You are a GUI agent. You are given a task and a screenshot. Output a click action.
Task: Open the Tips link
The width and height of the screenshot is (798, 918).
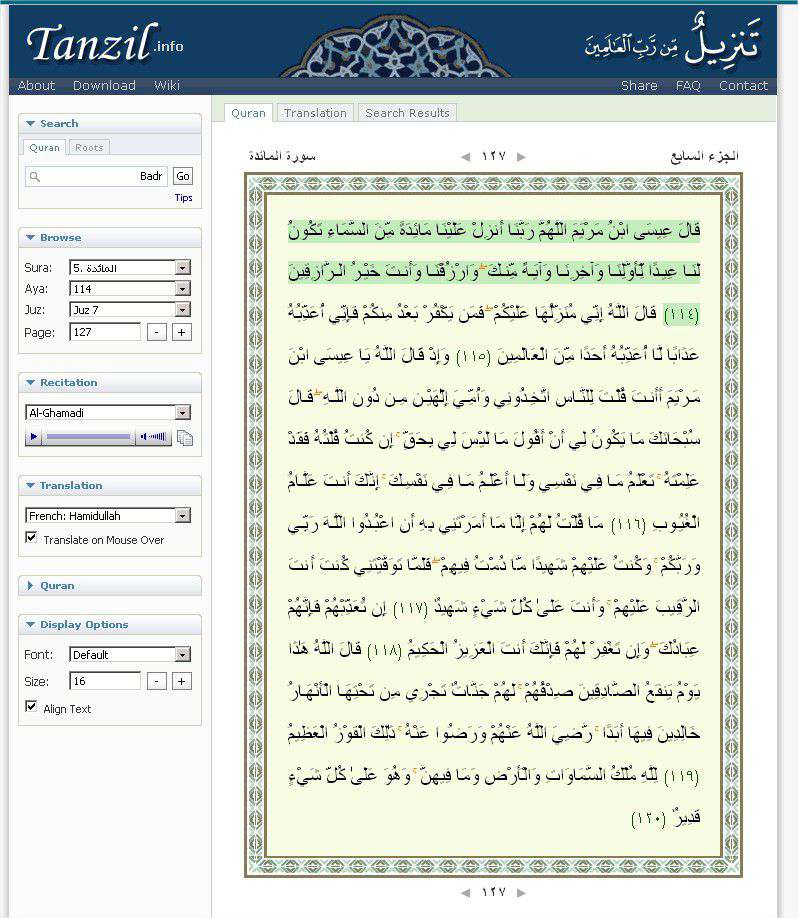183,198
